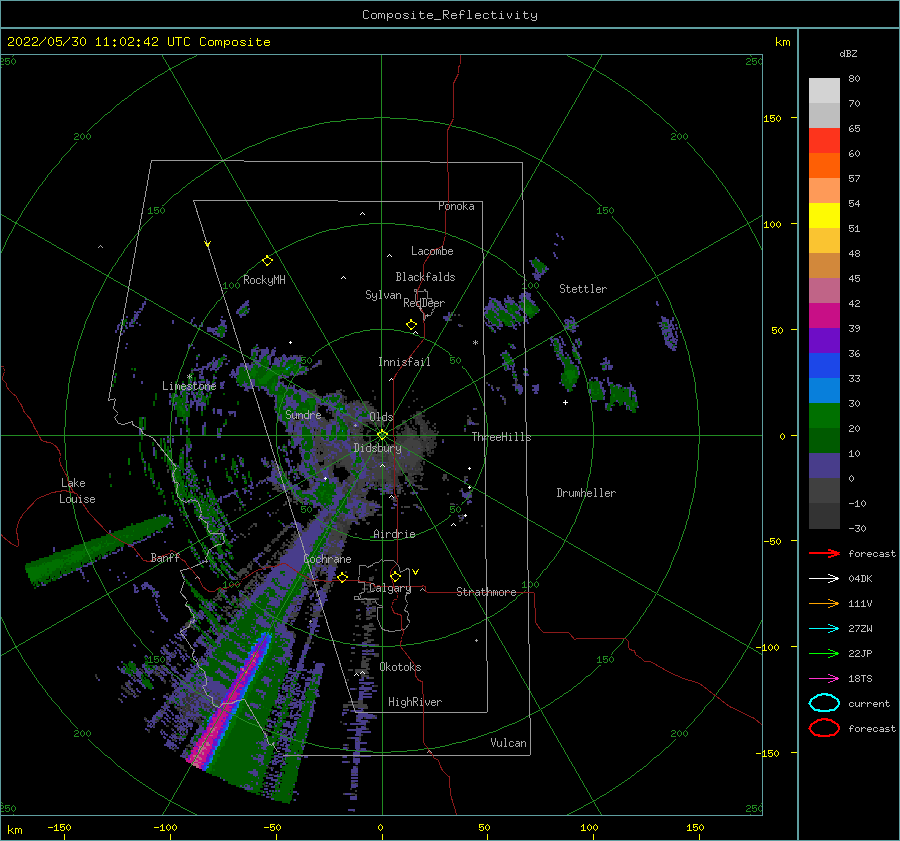Select the red 'forecast' ellipse icon

coord(824,728)
